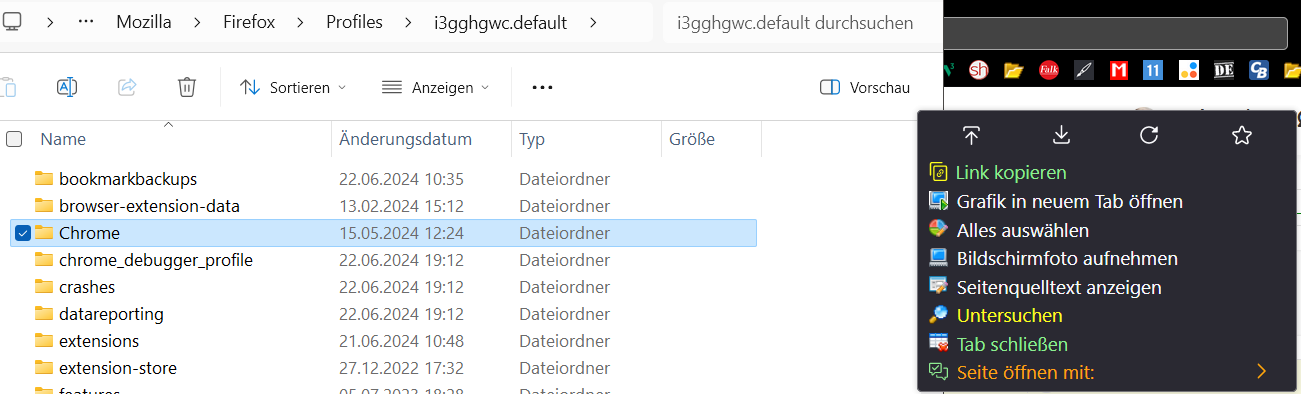Click the rename icon in toolbar
Image resolution: width=1301 pixels, height=394 pixels.
tap(67, 87)
